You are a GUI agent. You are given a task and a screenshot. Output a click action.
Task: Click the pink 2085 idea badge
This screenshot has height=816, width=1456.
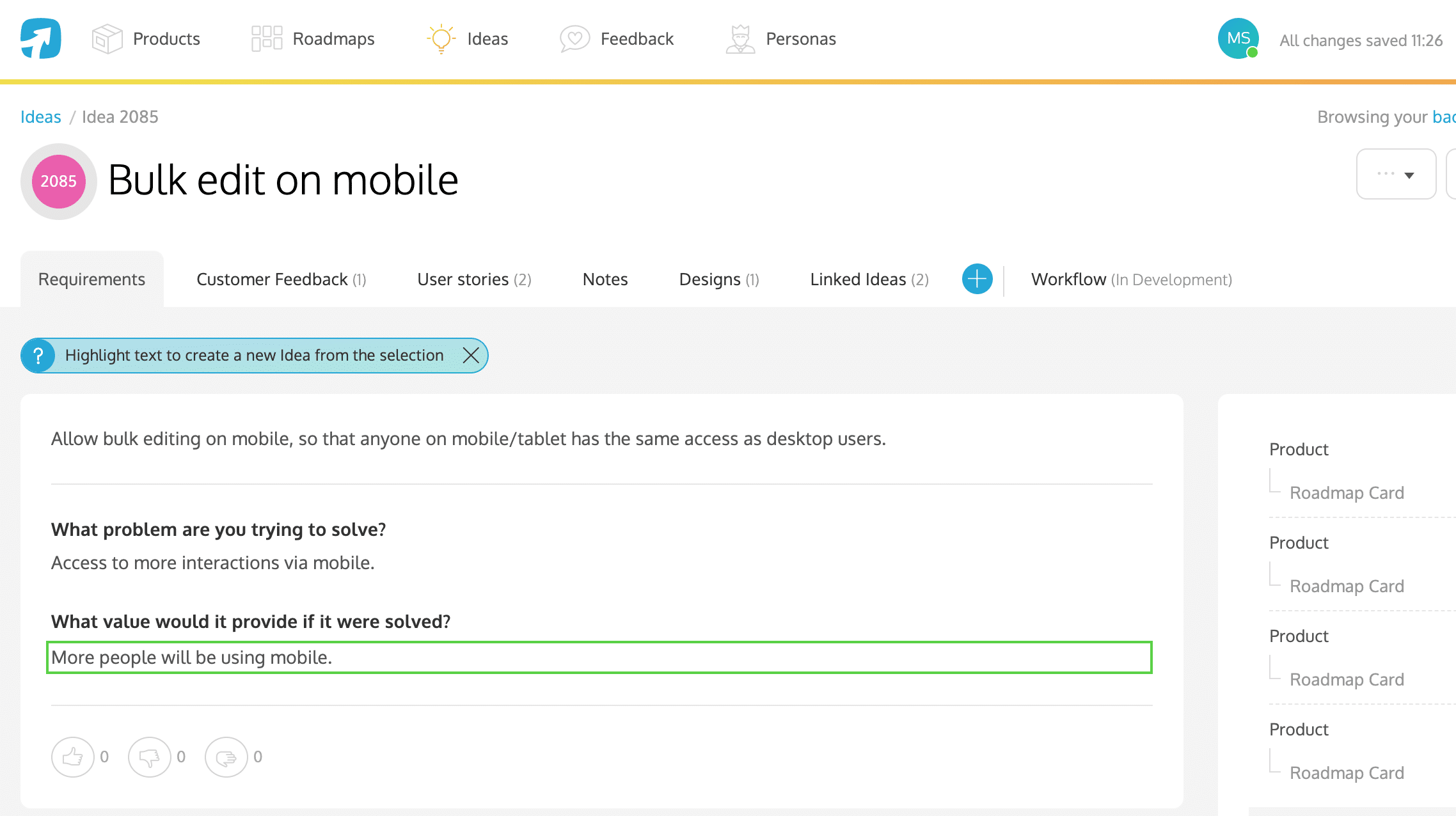coord(58,182)
